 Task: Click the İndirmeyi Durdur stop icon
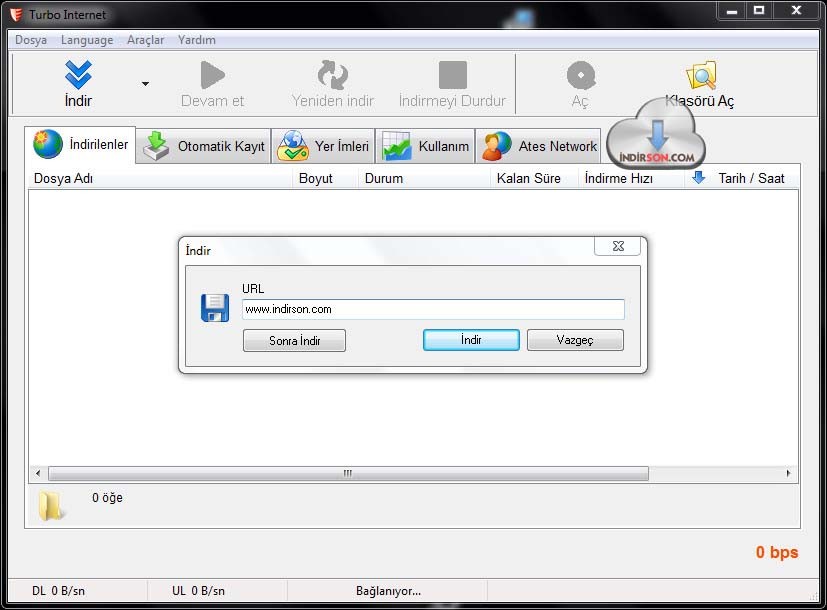453,75
